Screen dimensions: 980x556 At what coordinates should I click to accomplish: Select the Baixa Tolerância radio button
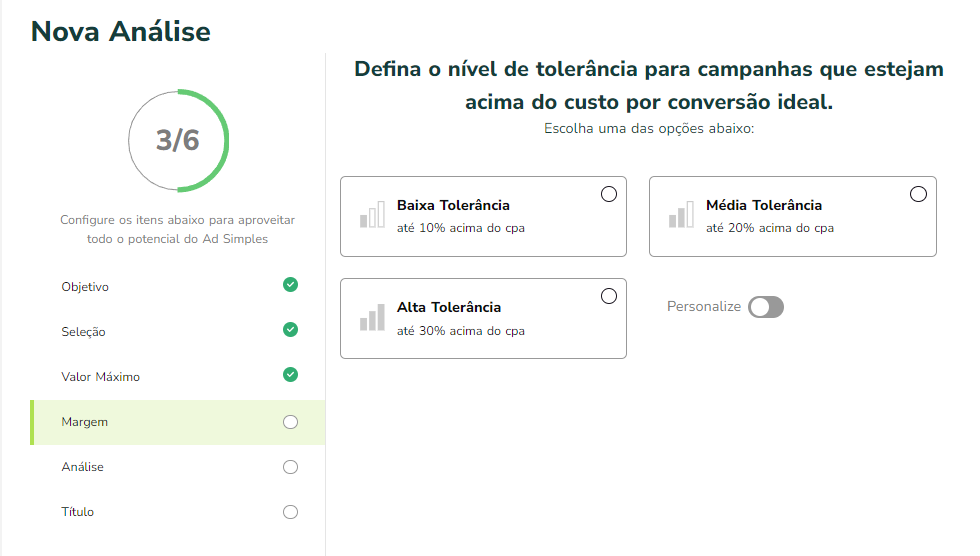click(609, 194)
